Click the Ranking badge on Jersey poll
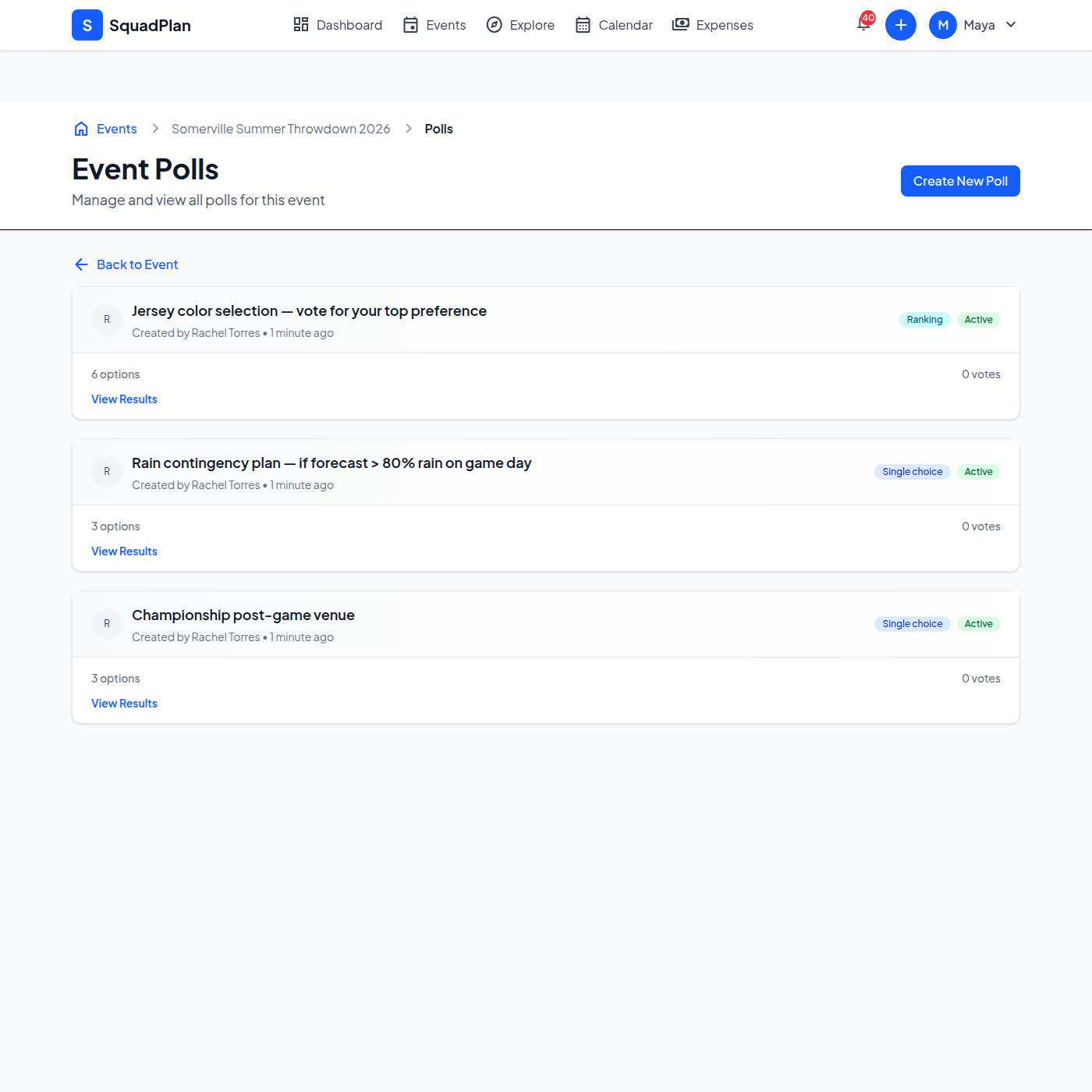This screenshot has width=1092, height=1092. click(x=924, y=320)
